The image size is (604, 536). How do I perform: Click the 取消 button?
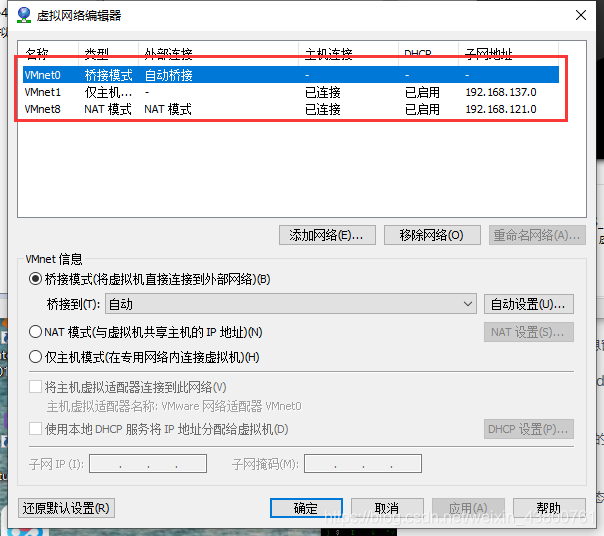(x=387, y=508)
